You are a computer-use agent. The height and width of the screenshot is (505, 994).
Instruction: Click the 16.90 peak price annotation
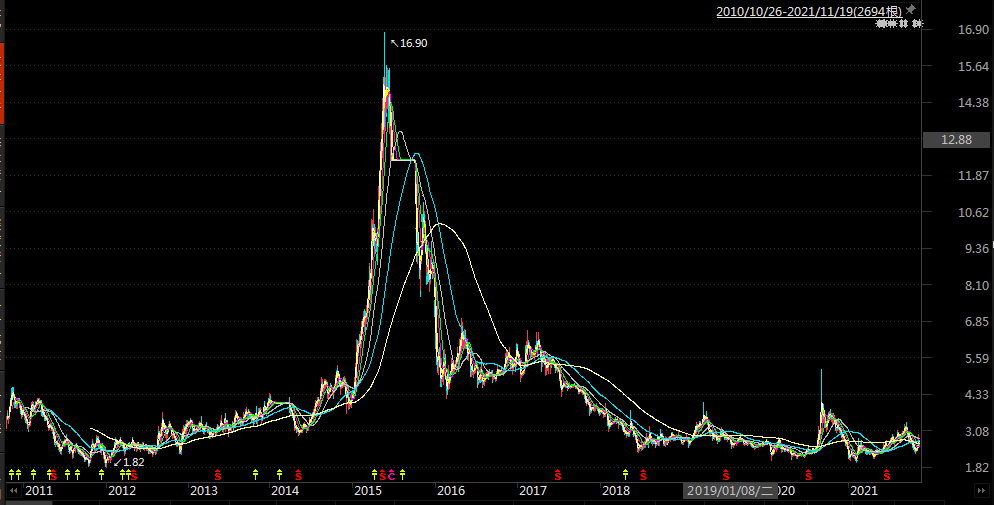(x=413, y=43)
